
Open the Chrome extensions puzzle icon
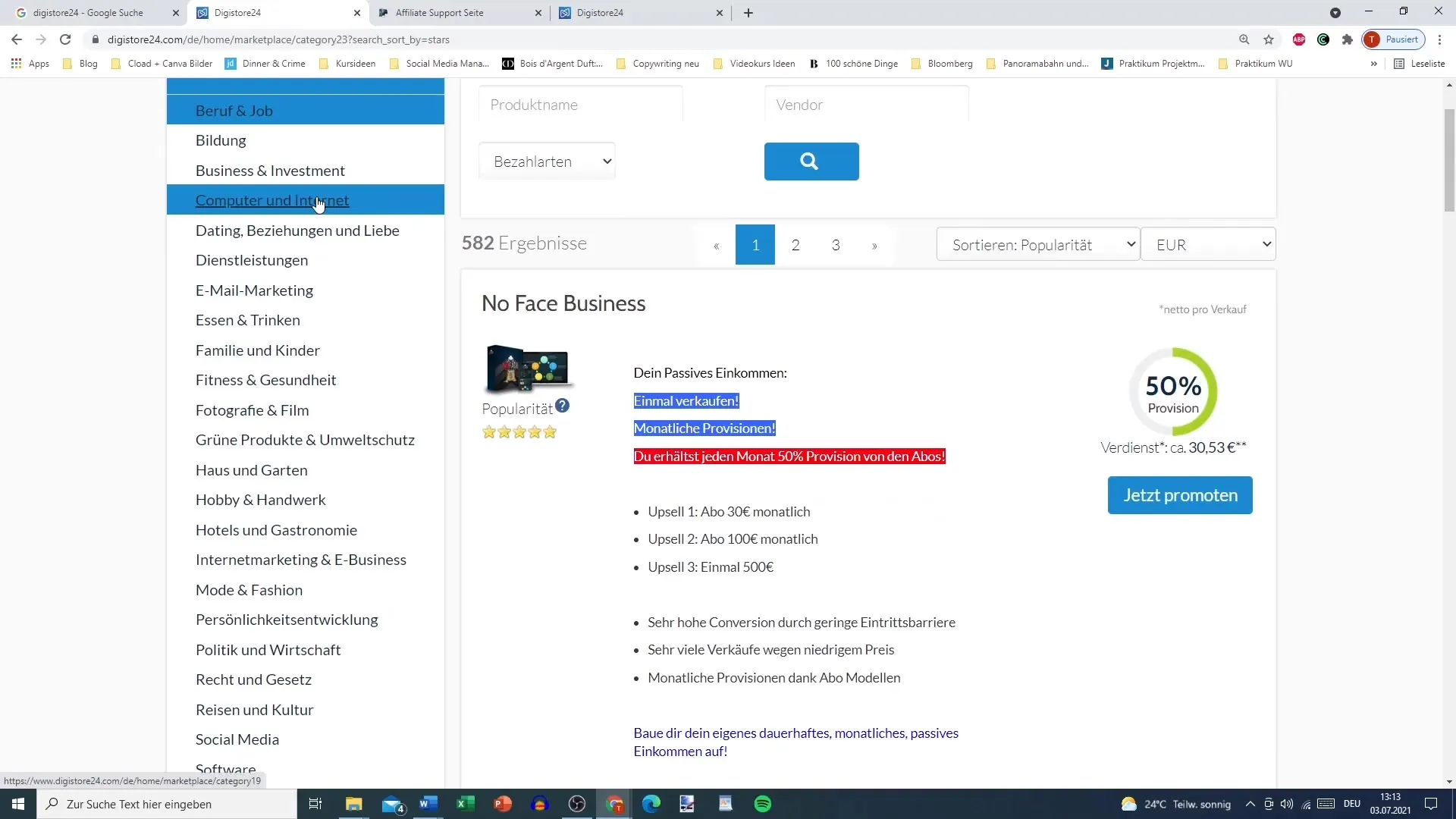(x=1348, y=39)
